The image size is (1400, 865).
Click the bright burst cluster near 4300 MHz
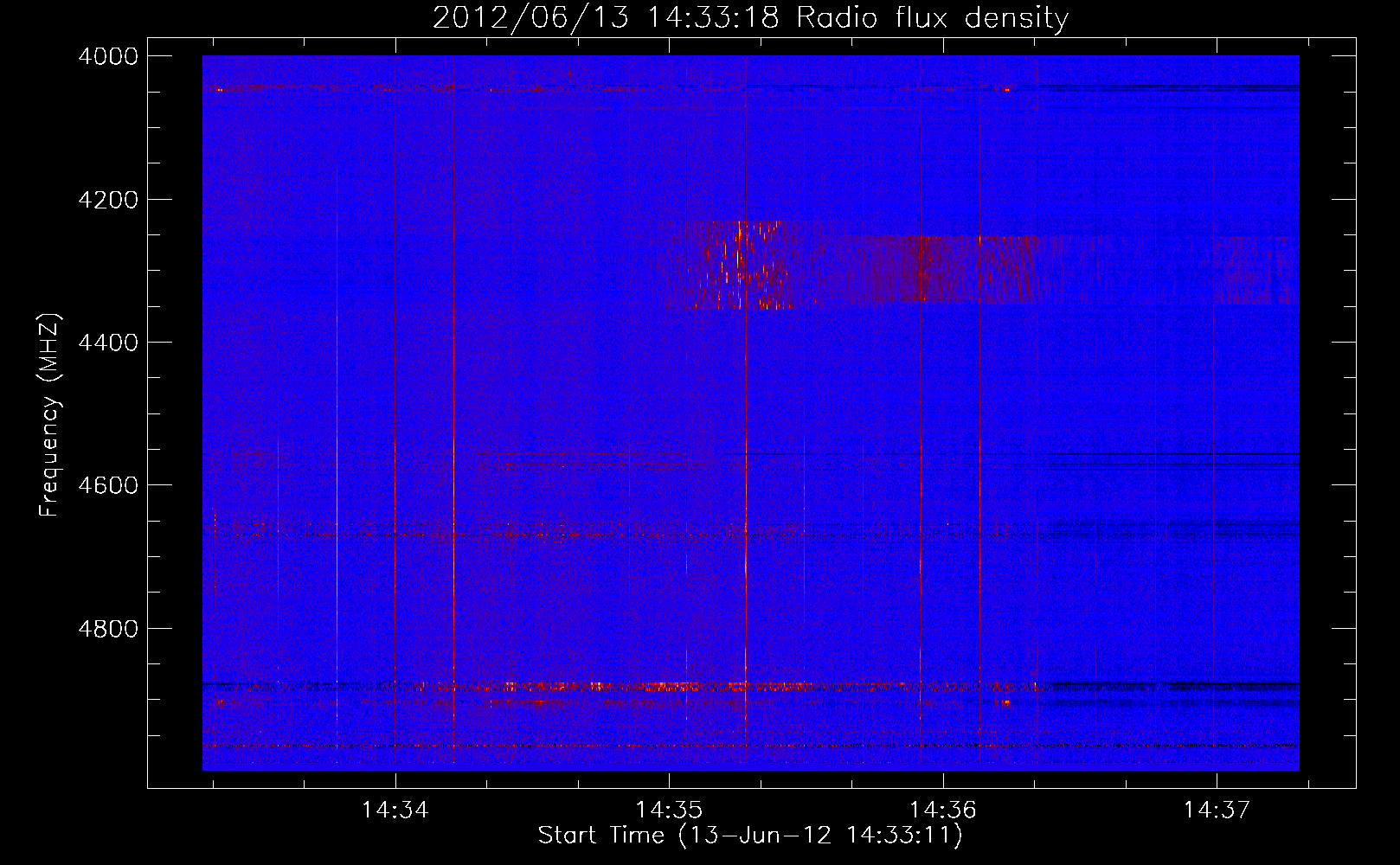[744, 265]
